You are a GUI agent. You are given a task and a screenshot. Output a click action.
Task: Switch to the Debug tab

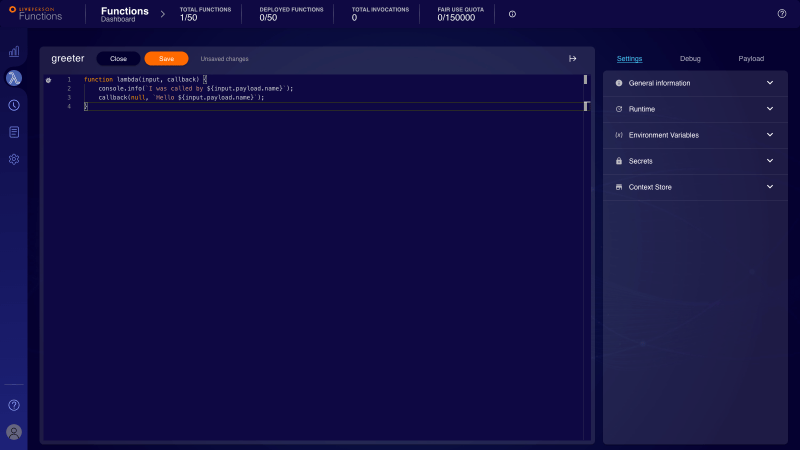(690, 59)
